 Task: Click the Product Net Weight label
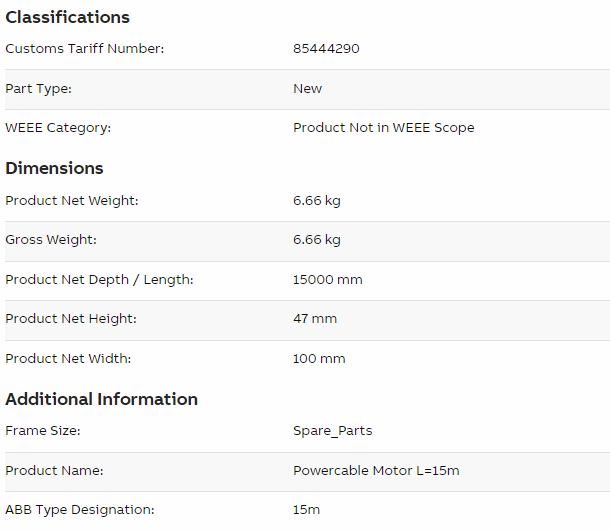pos(71,201)
